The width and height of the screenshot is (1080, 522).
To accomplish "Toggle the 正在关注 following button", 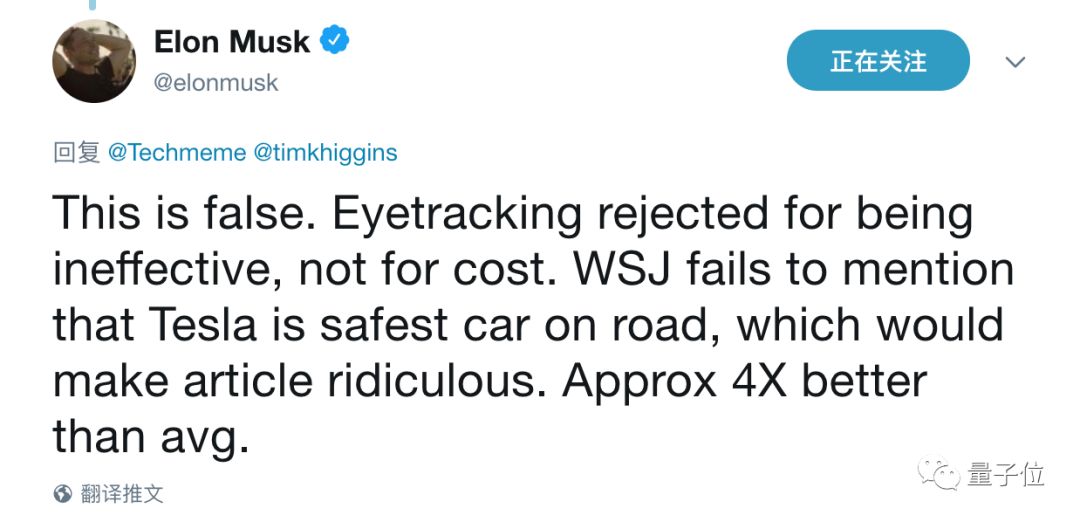I will [878, 61].
